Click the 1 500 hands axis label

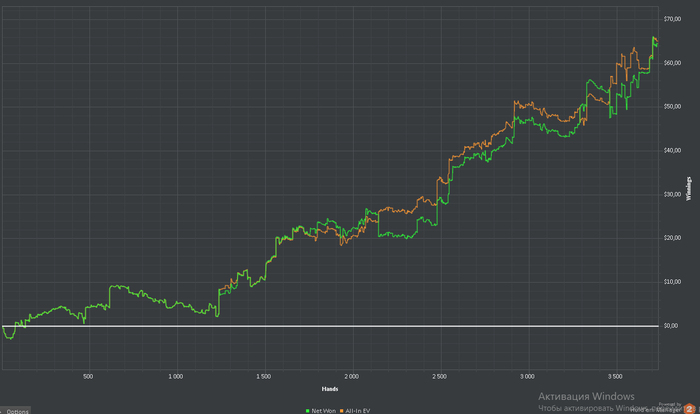[263, 376]
